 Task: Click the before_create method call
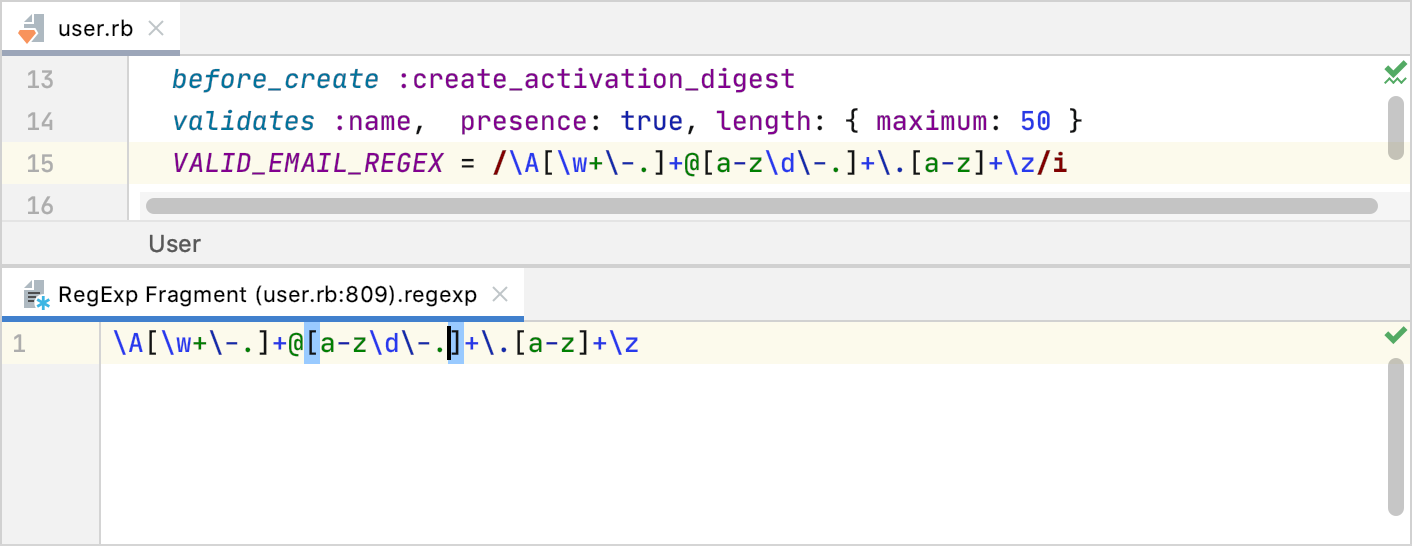(275, 79)
